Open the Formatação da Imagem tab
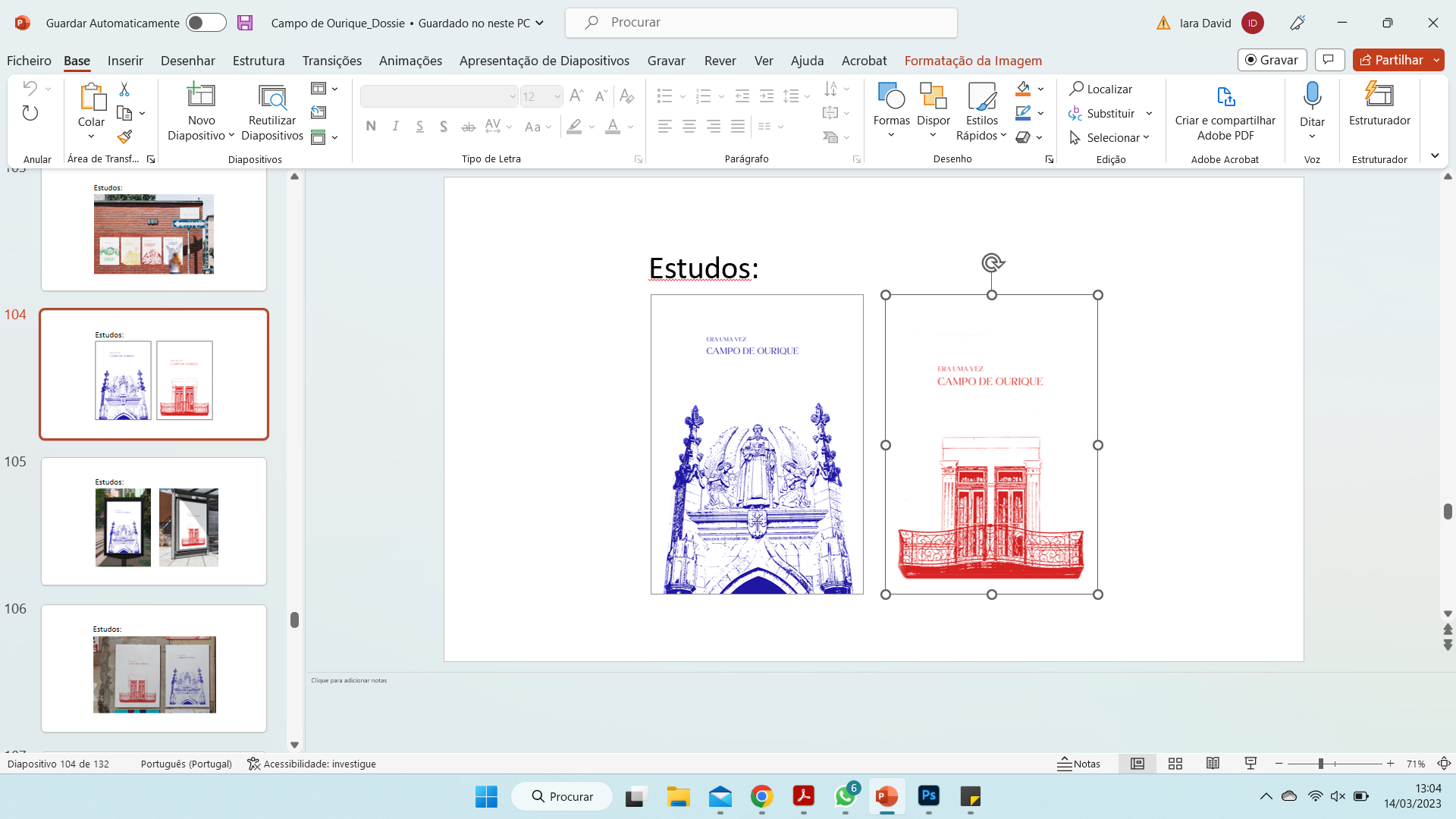This screenshot has height=819, width=1456. [973, 61]
